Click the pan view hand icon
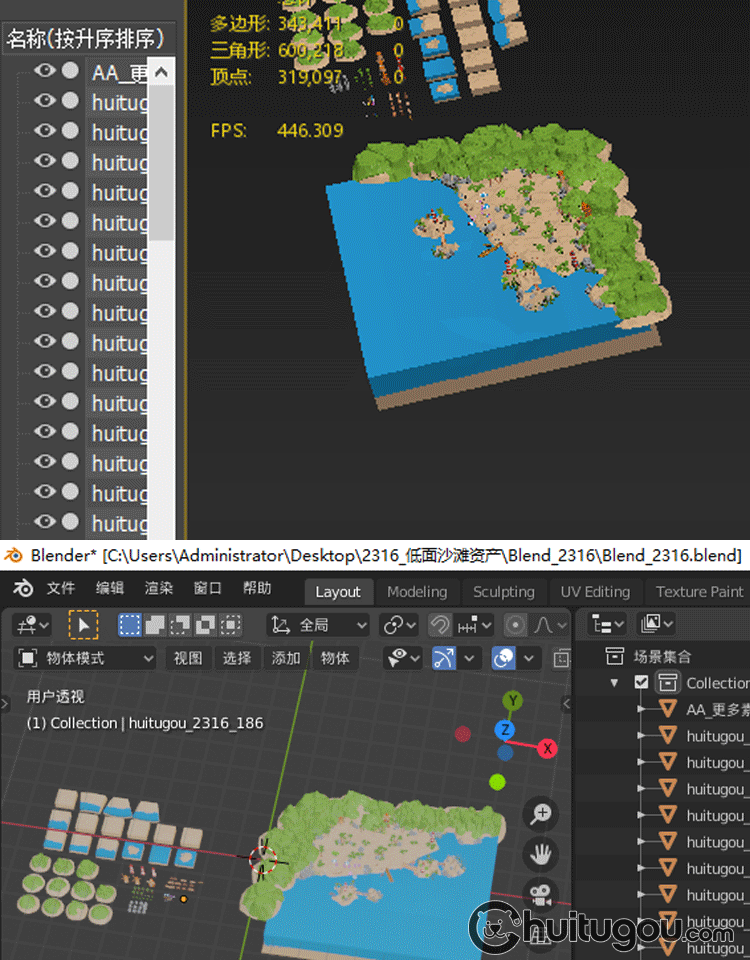Screen dimensions: 750x960 (x=542, y=853)
